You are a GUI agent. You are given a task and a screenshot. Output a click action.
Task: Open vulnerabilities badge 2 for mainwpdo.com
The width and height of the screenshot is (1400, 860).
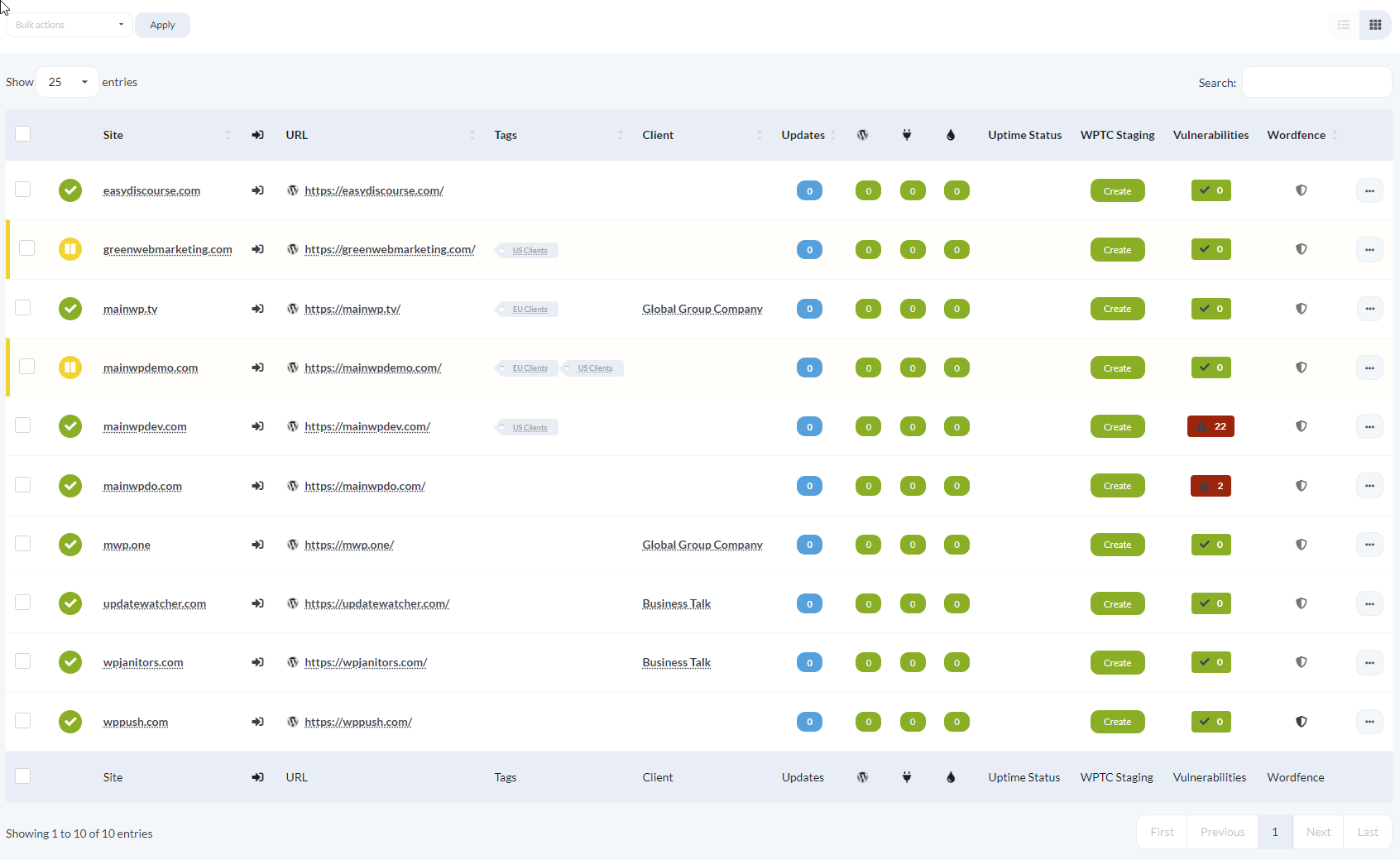point(1211,486)
